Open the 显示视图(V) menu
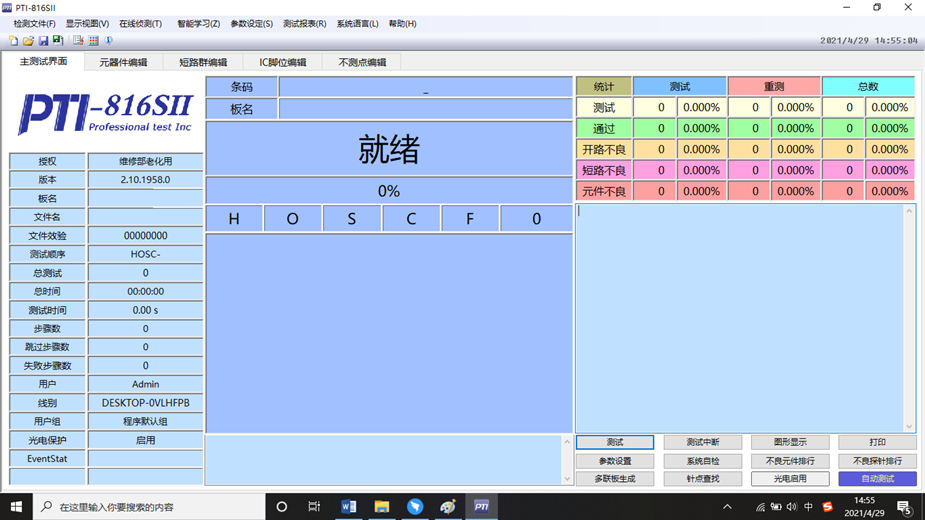Image resolution: width=925 pixels, height=520 pixels. pyautogui.click(x=87, y=24)
